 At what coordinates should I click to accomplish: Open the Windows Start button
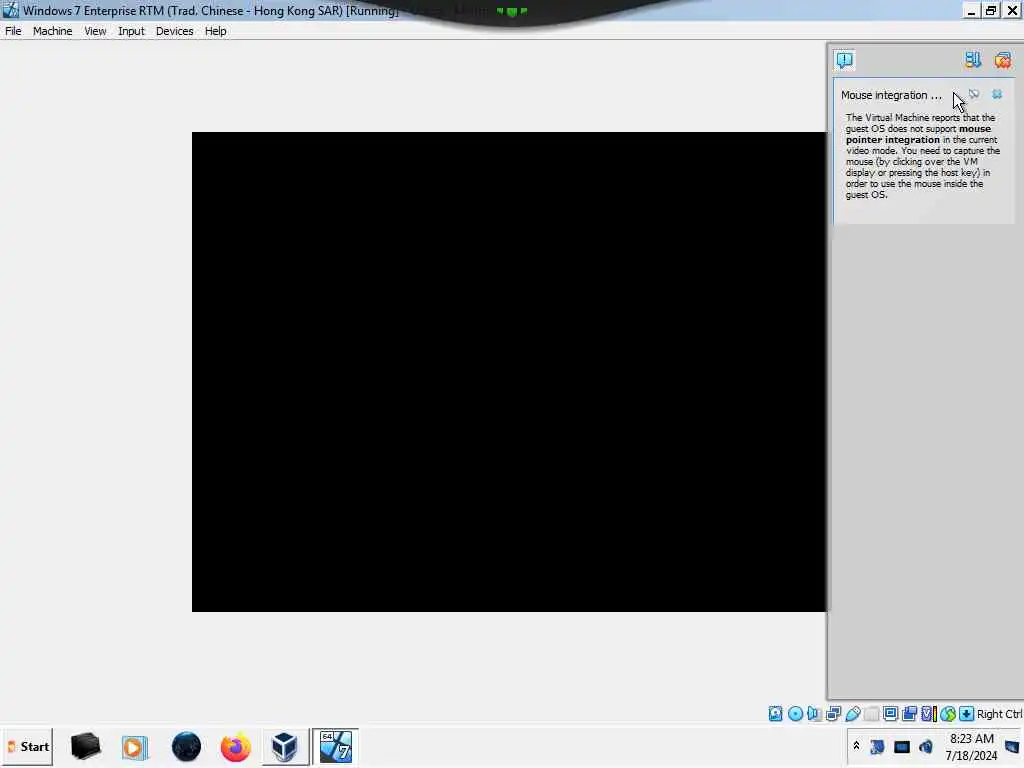(x=27, y=746)
